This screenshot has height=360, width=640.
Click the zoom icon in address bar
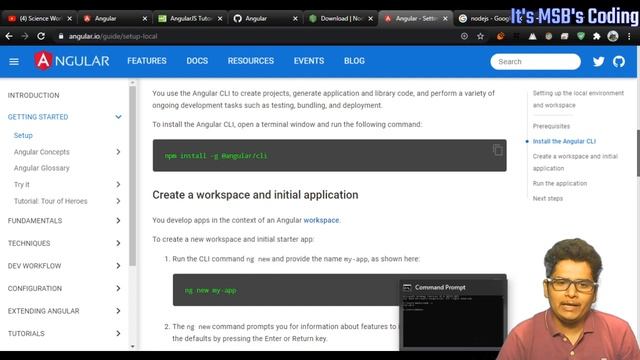click(464, 36)
